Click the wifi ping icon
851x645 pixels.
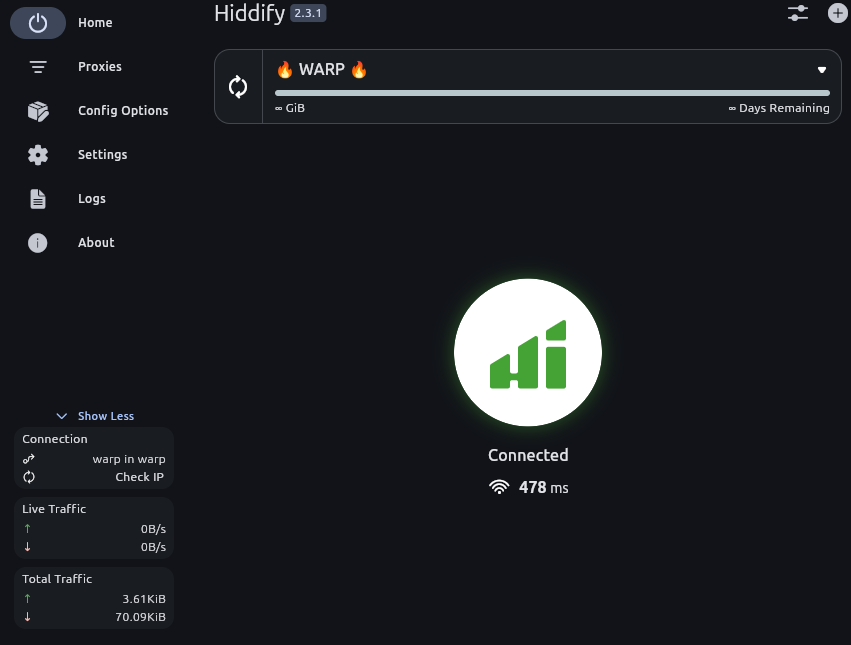[499, 487]
